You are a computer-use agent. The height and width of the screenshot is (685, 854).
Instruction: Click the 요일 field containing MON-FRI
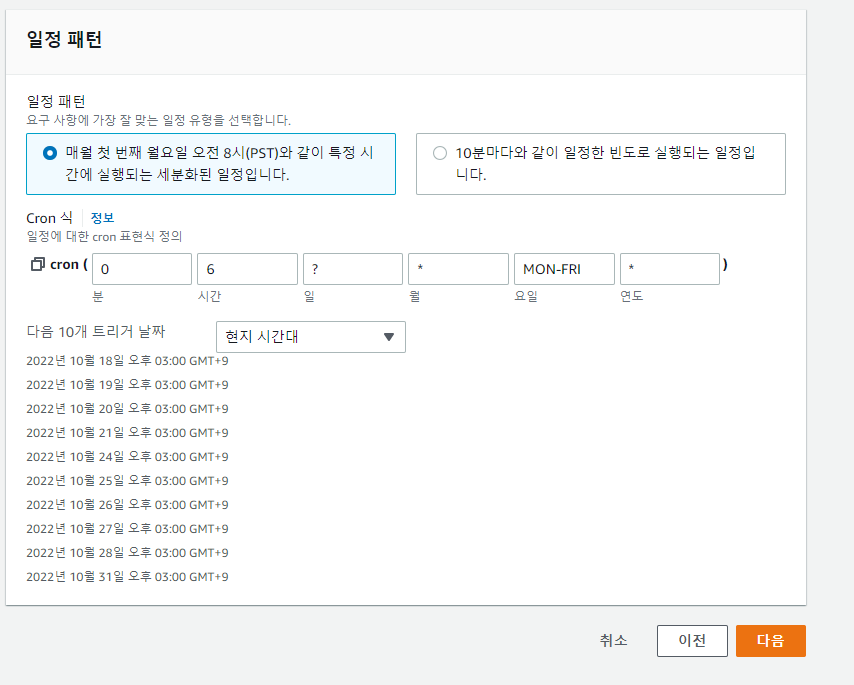click(x=564, y=269)
